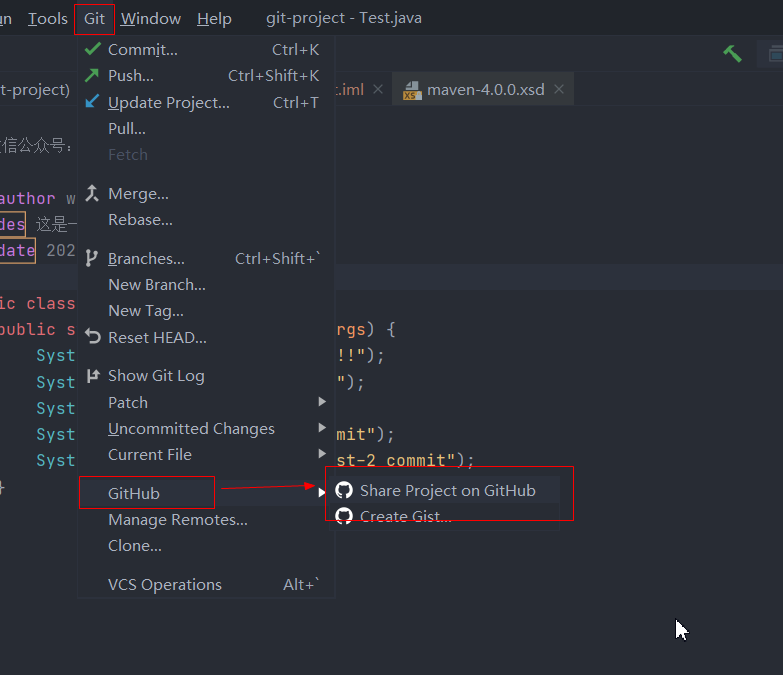The width and height of the screenshot is (783, 675).
Task: Click the blue arrow Update Project icon
Action: pos(92,101)
